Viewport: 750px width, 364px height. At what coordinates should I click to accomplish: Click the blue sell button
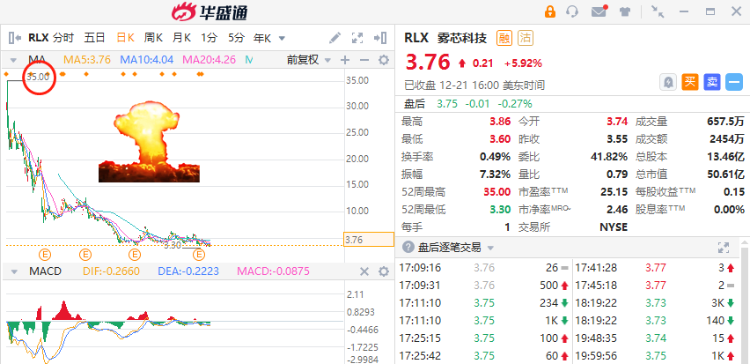click(712, 82)
